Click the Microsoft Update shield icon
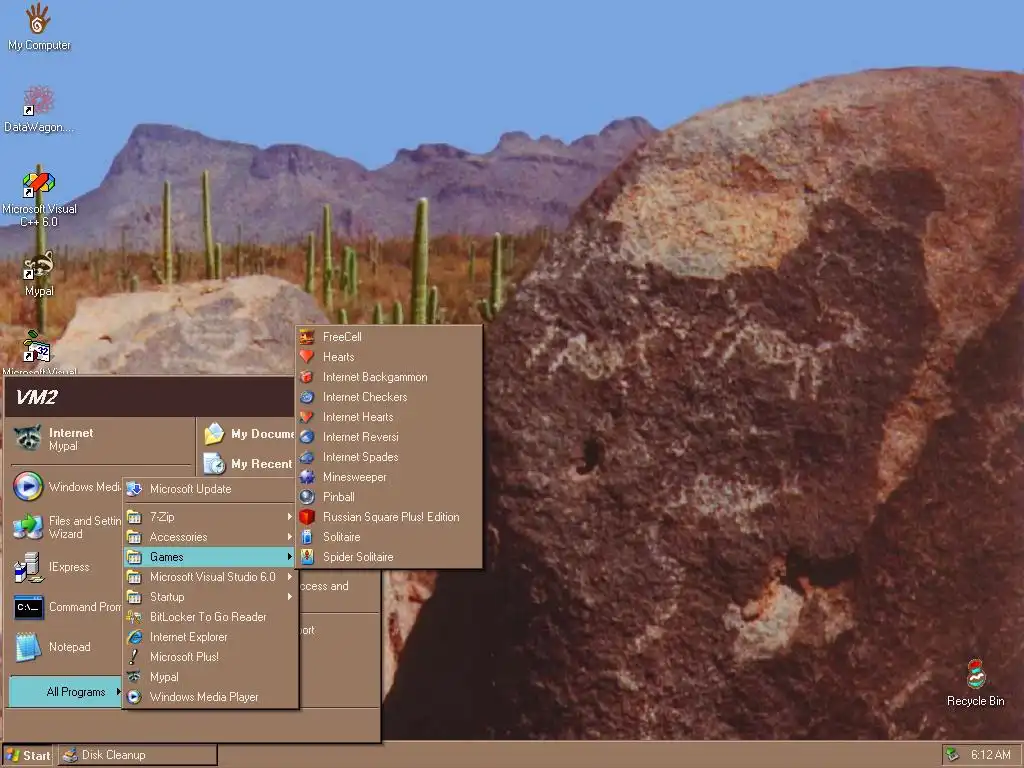 tap(134, 488)
